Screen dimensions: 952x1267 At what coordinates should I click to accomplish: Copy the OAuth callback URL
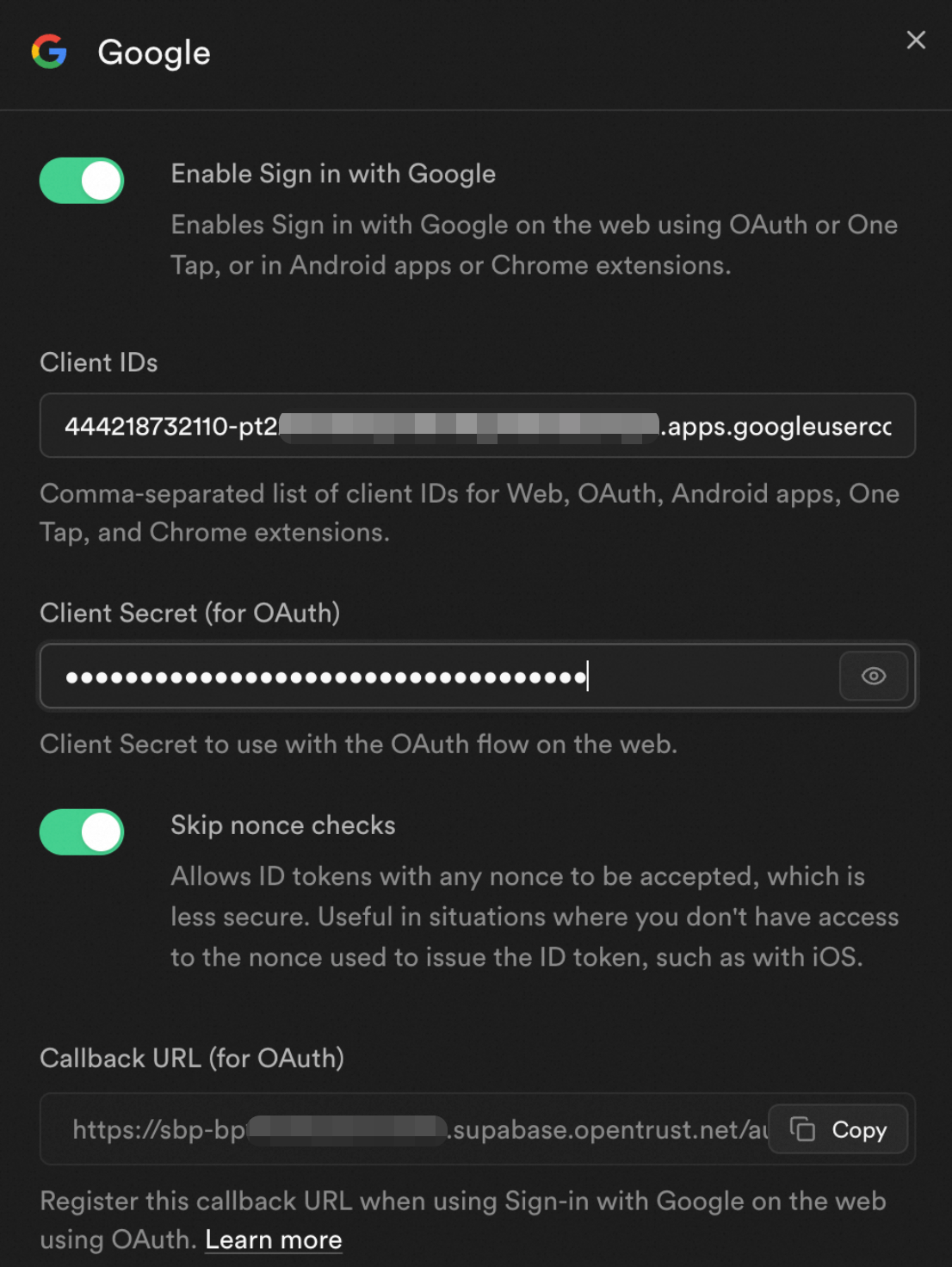tap(838, 1129)
